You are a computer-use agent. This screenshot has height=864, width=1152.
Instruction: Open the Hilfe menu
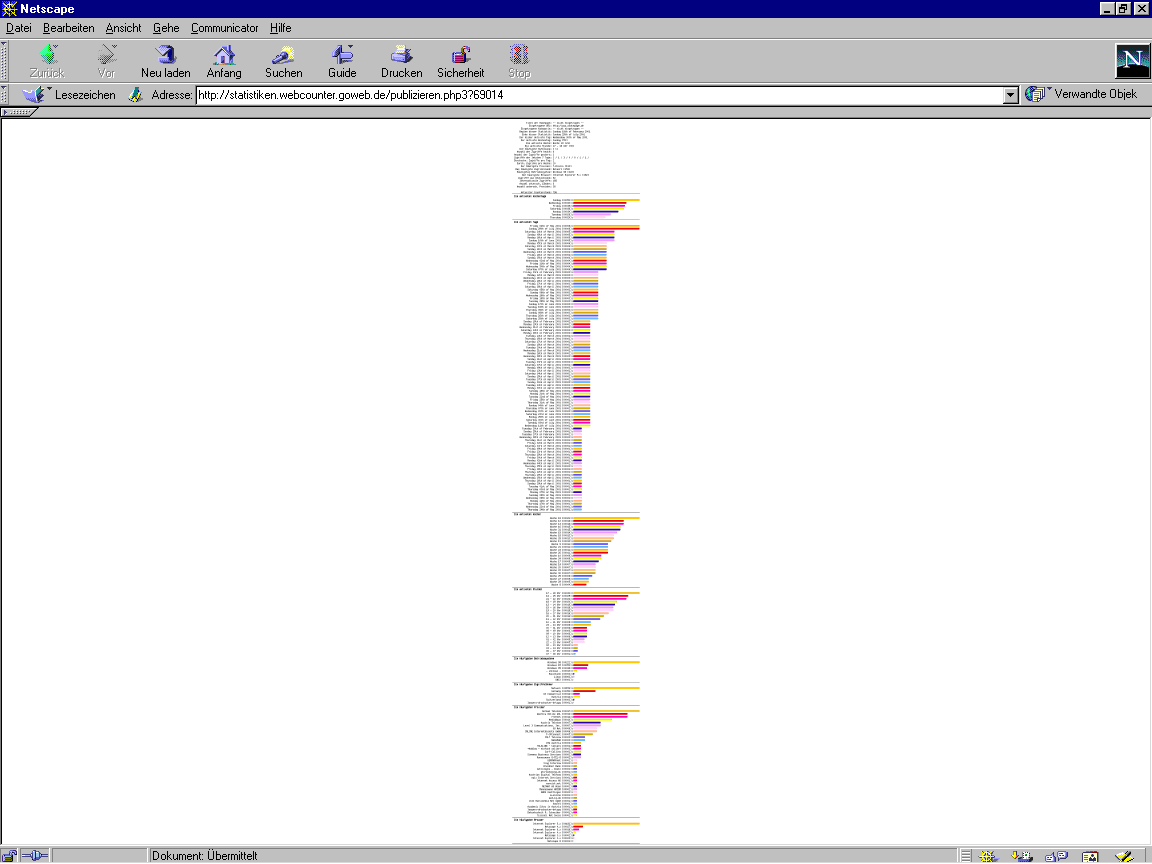(x=280, y=28)
